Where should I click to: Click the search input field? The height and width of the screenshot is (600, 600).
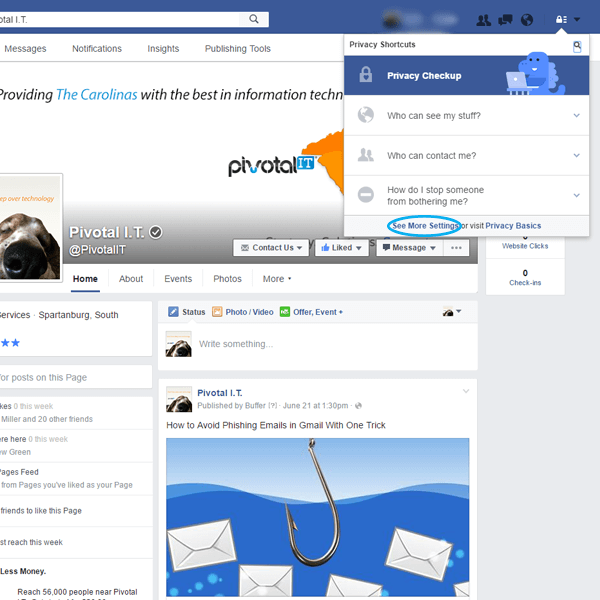119,19
